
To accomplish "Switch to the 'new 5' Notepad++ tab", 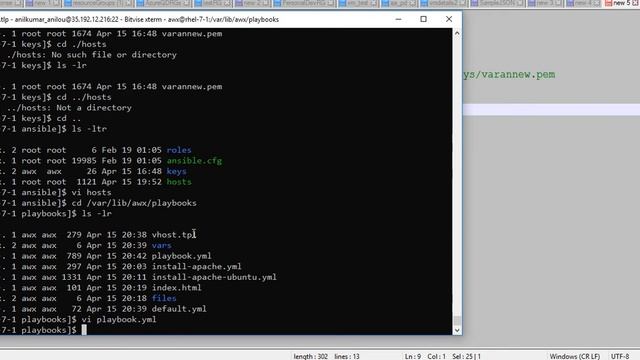I will pyautogui.click(x=620, y=3).
